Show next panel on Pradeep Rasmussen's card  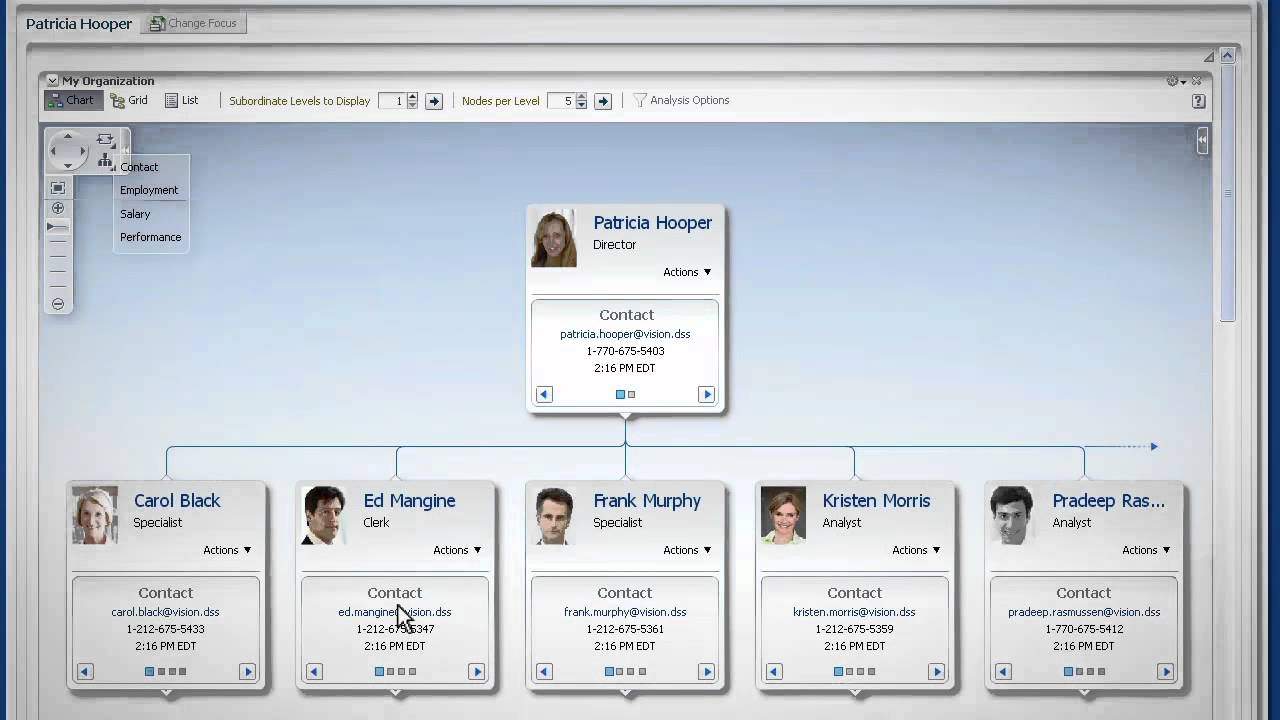pos(1166,672)
